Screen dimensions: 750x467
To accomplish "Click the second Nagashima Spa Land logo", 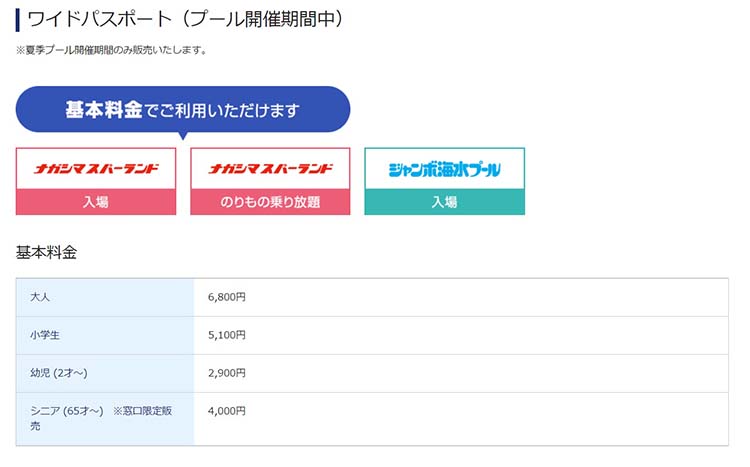I will [x=270, y=168].
